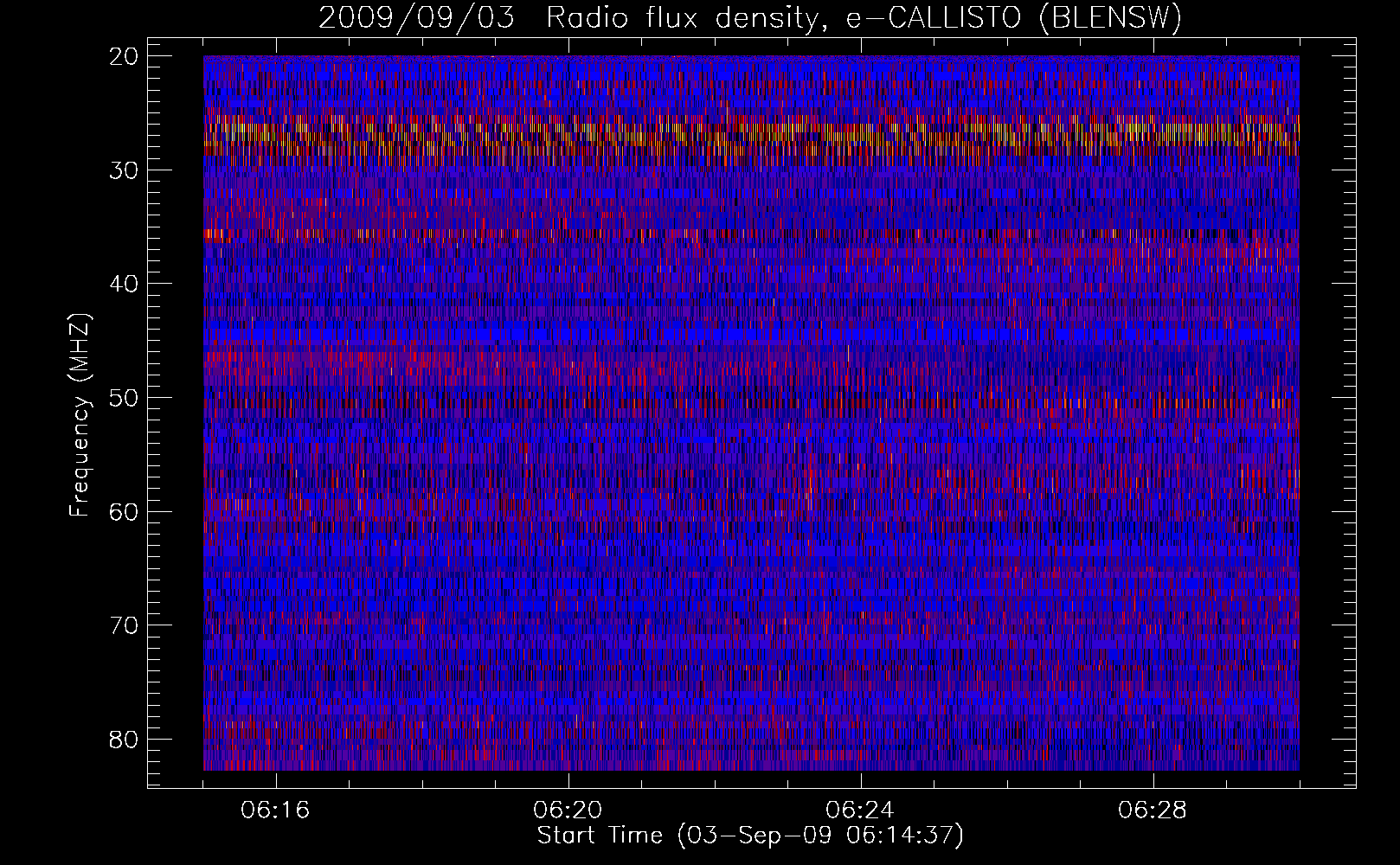This screenshot has height=865, width=1400.
Task: Click the 'Start Time (03-Sep-09 06:14:37)' label
Action: [x=750, y=836]
